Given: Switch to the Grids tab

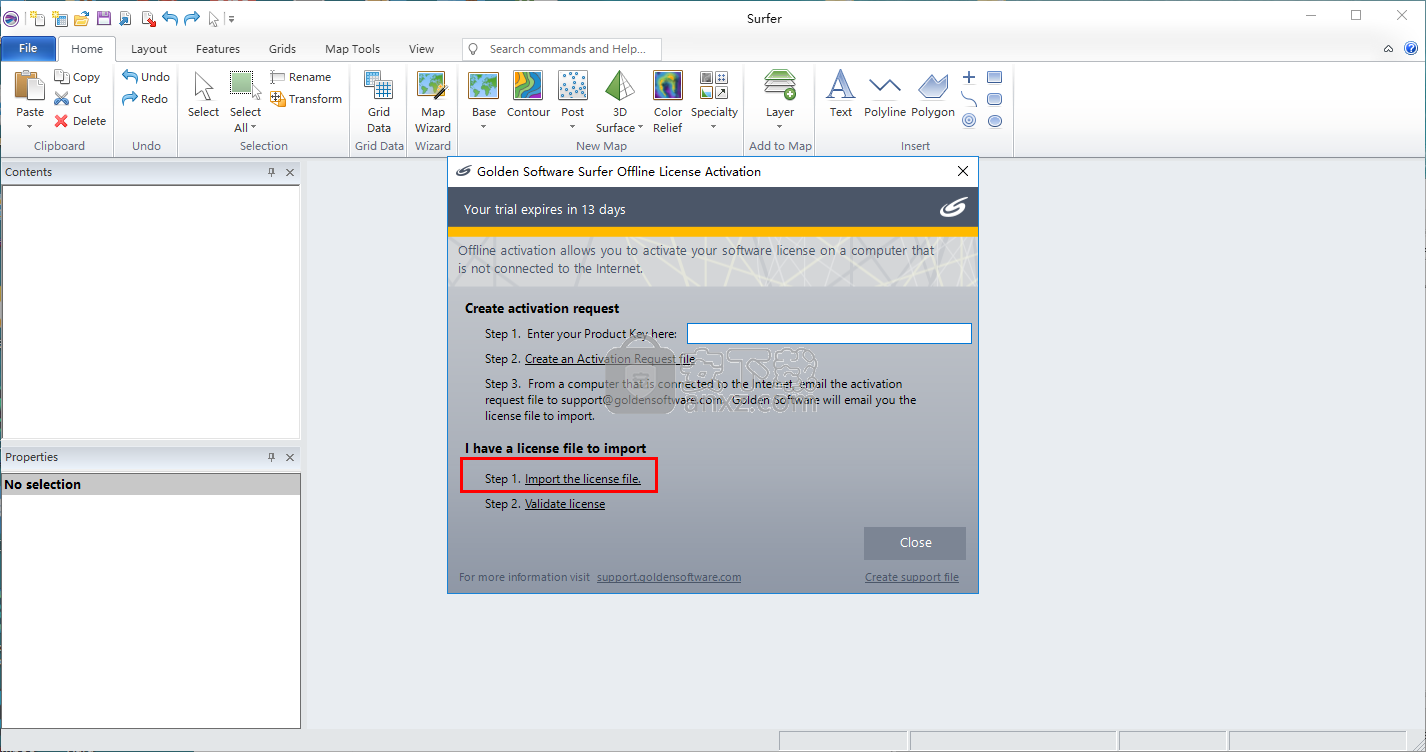Looking at the screenshot, I should (x=283, y=49).
